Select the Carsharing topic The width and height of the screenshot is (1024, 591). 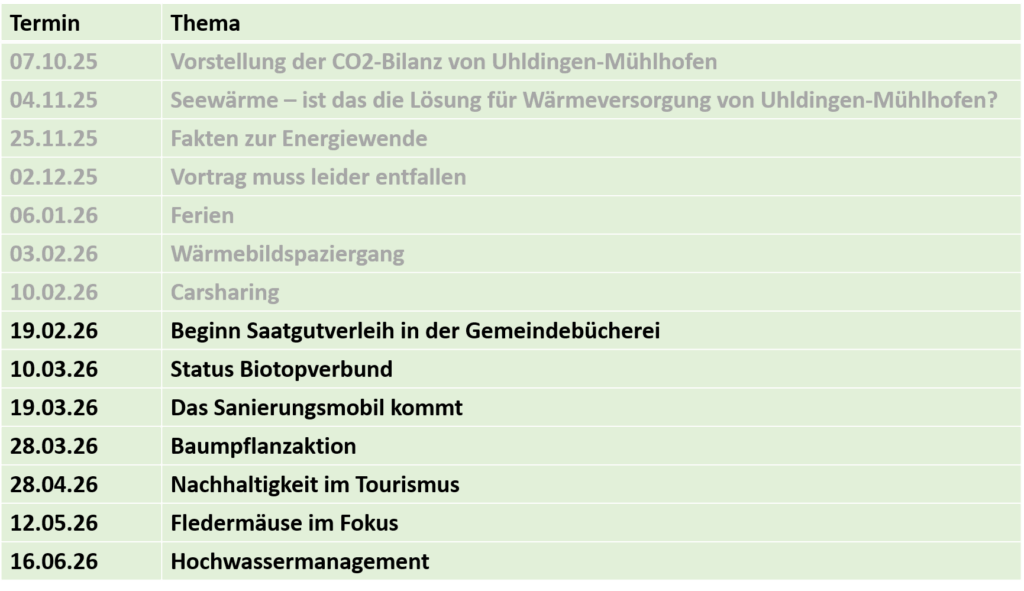pos(225,293)
